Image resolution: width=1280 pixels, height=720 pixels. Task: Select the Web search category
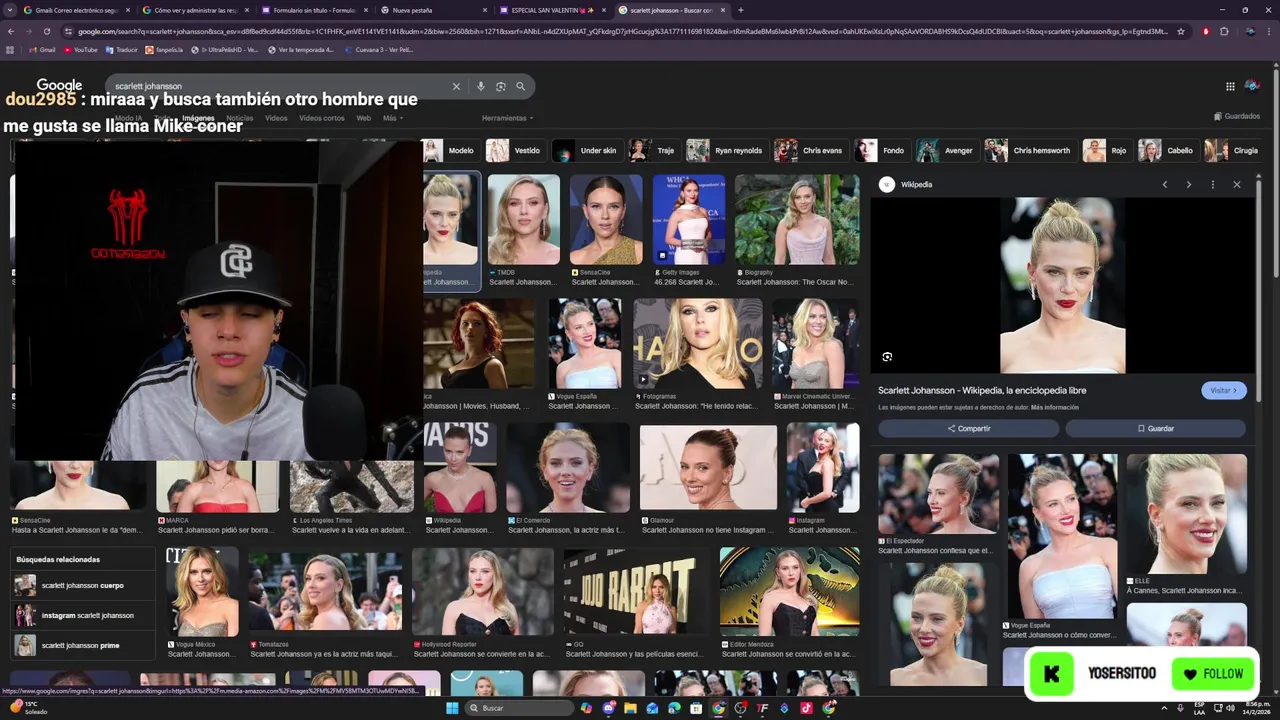[363, 118]
